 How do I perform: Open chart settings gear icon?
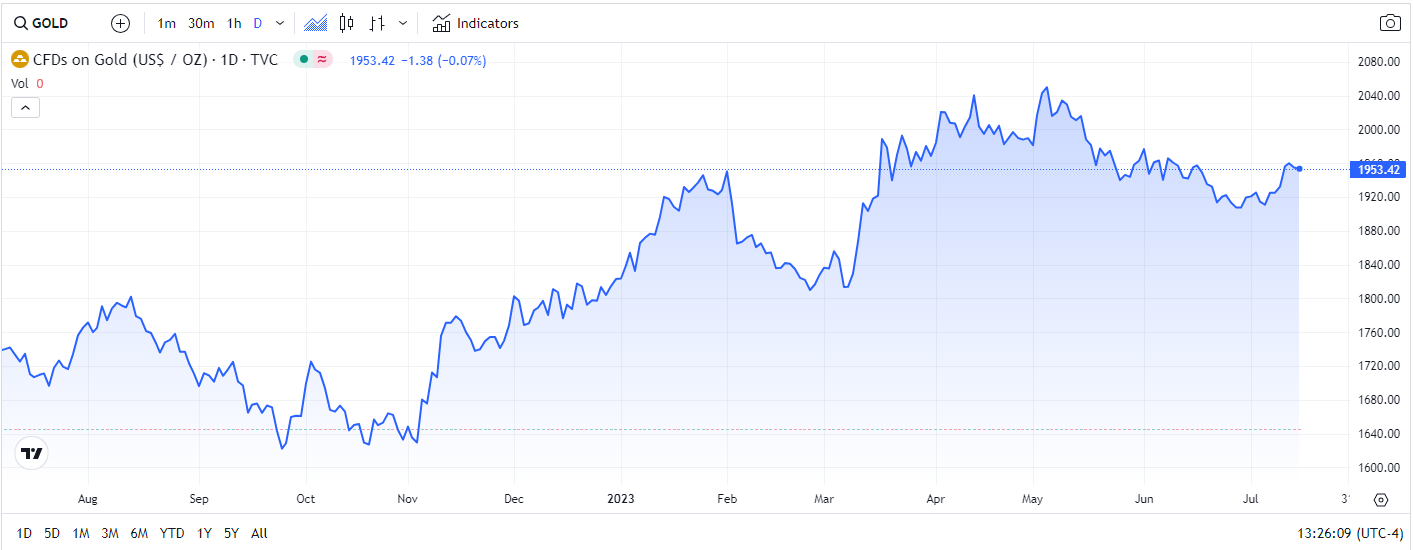click(1381, 499)
